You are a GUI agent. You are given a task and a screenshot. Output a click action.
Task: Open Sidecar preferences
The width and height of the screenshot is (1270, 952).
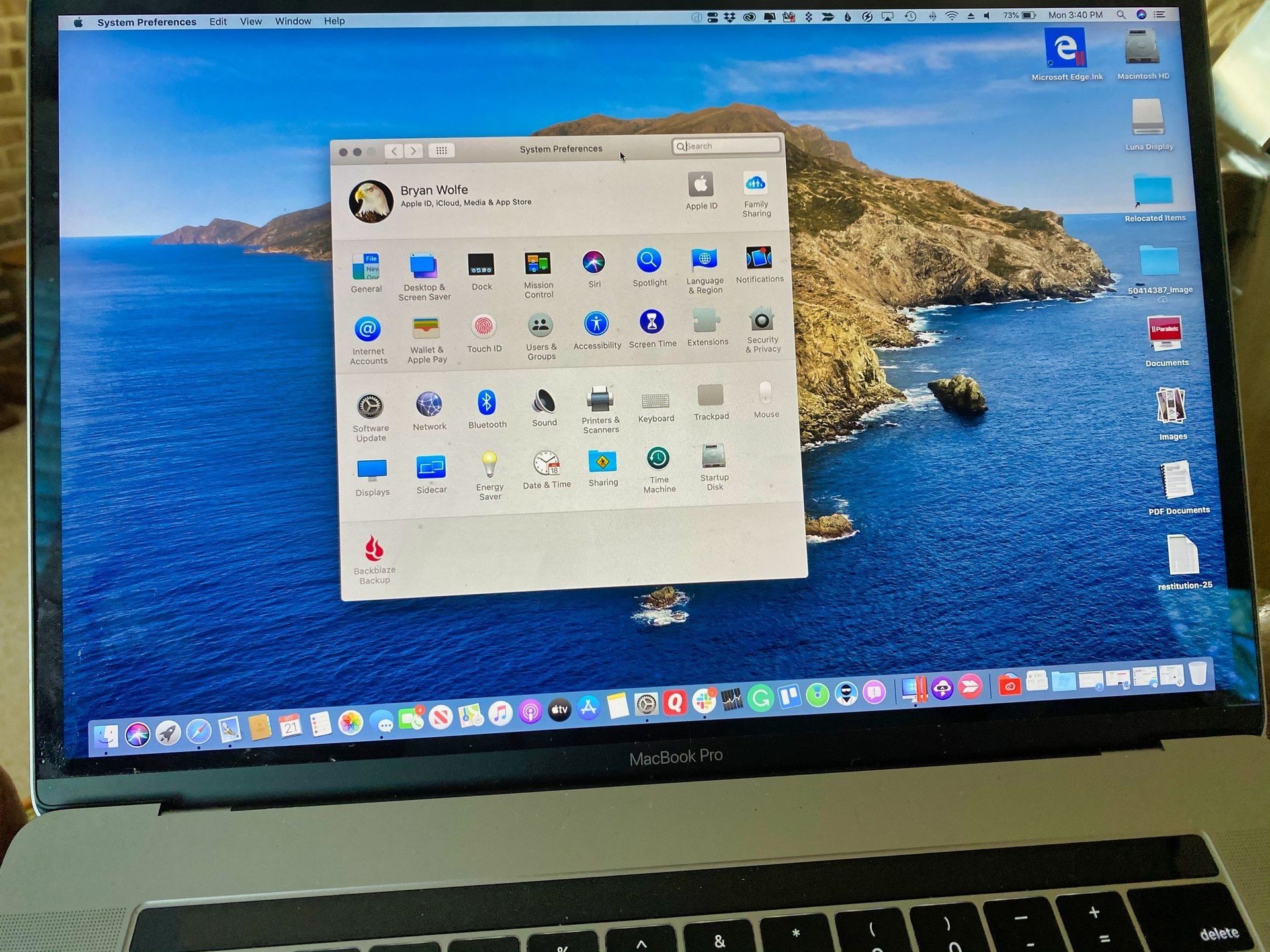coord(431,467)
